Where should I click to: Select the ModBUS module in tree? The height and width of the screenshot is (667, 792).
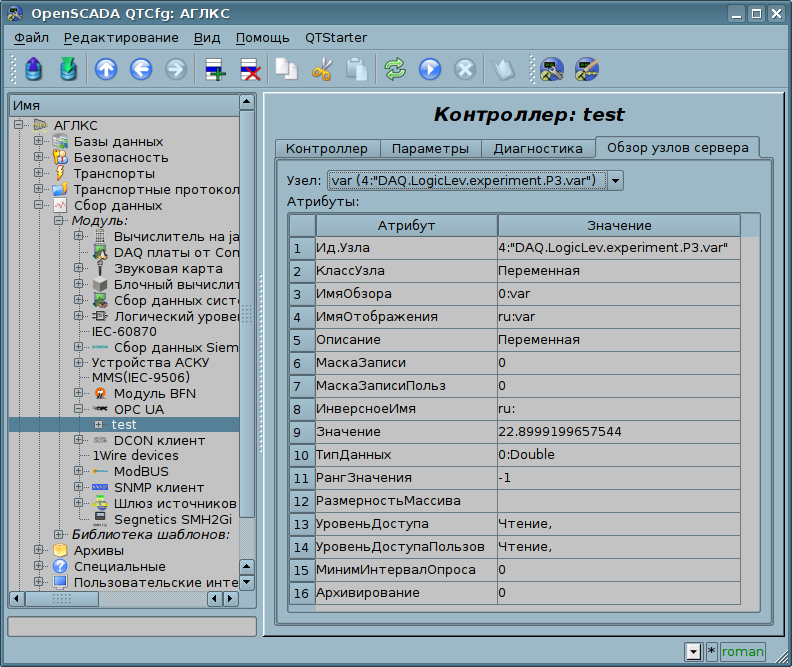140,471
